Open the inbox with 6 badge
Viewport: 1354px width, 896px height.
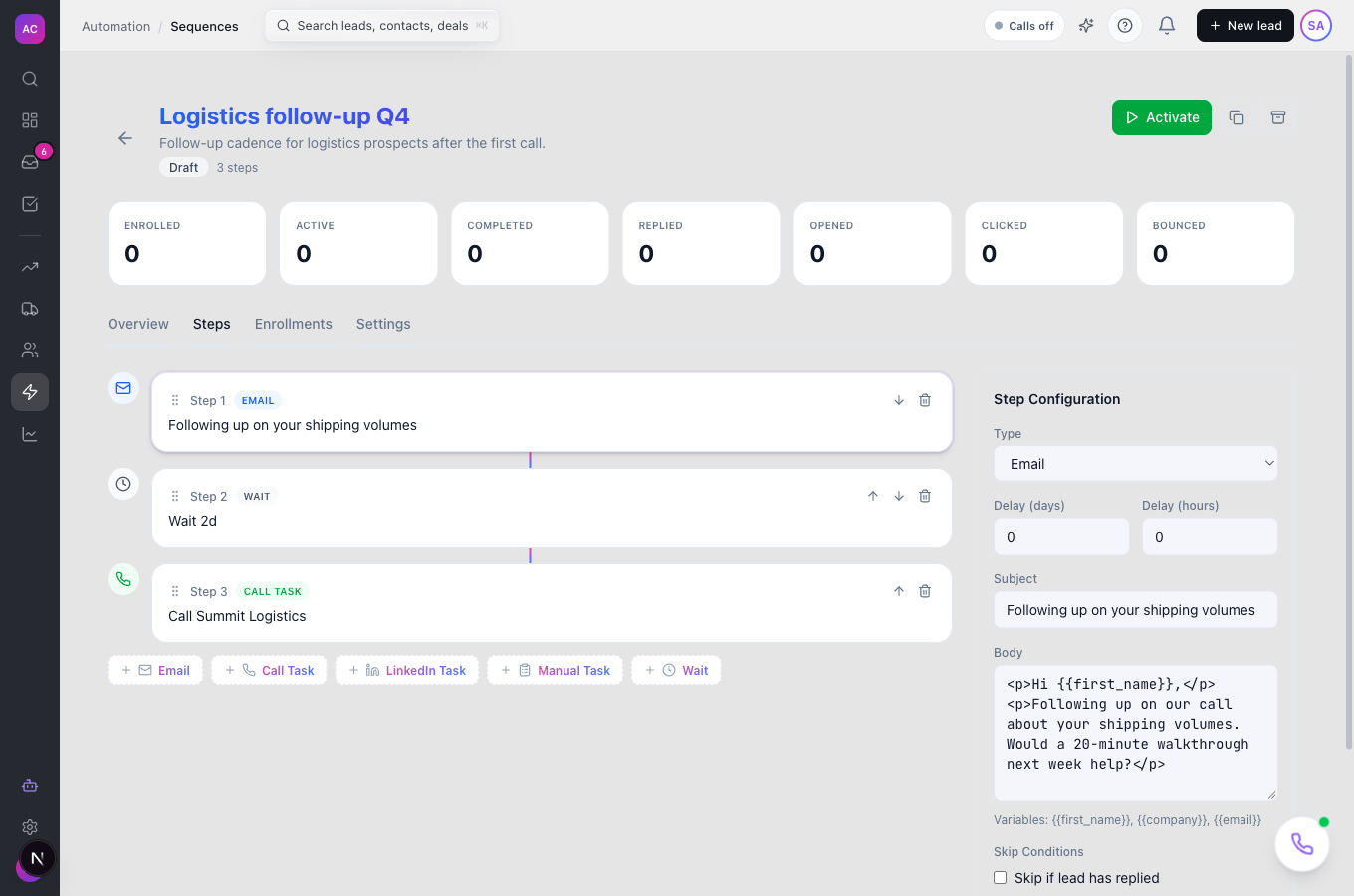coord(30,162)
